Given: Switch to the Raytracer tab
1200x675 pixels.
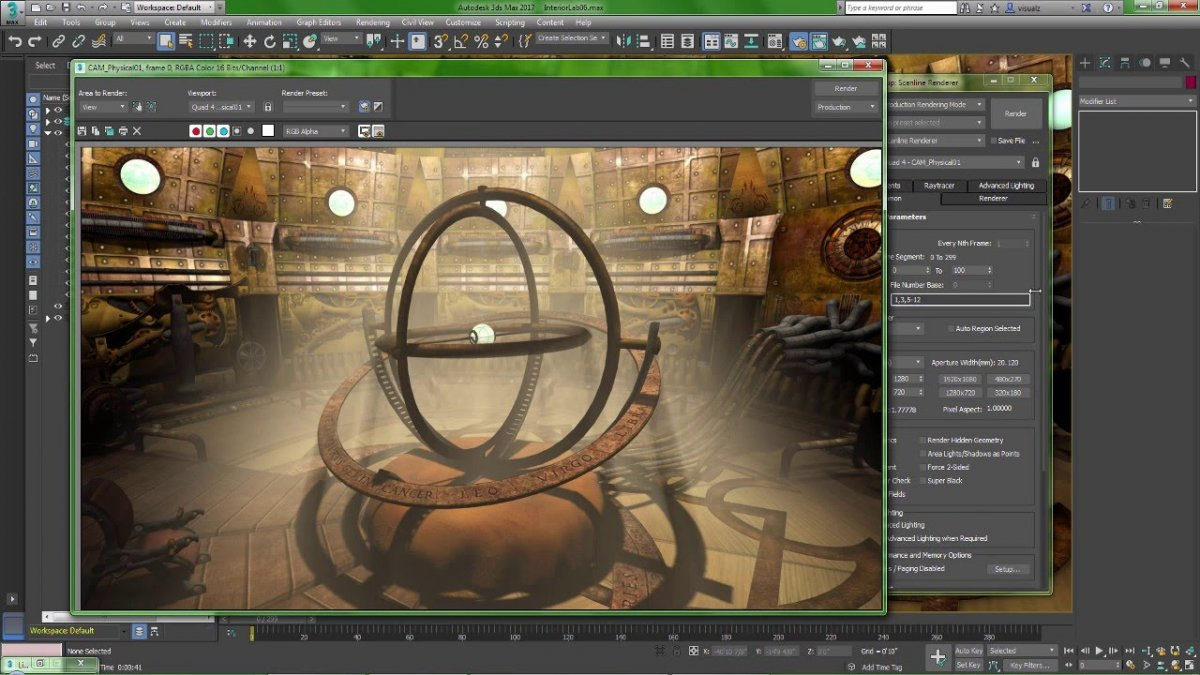Looking at the screenshot, I should coord(941,185).
